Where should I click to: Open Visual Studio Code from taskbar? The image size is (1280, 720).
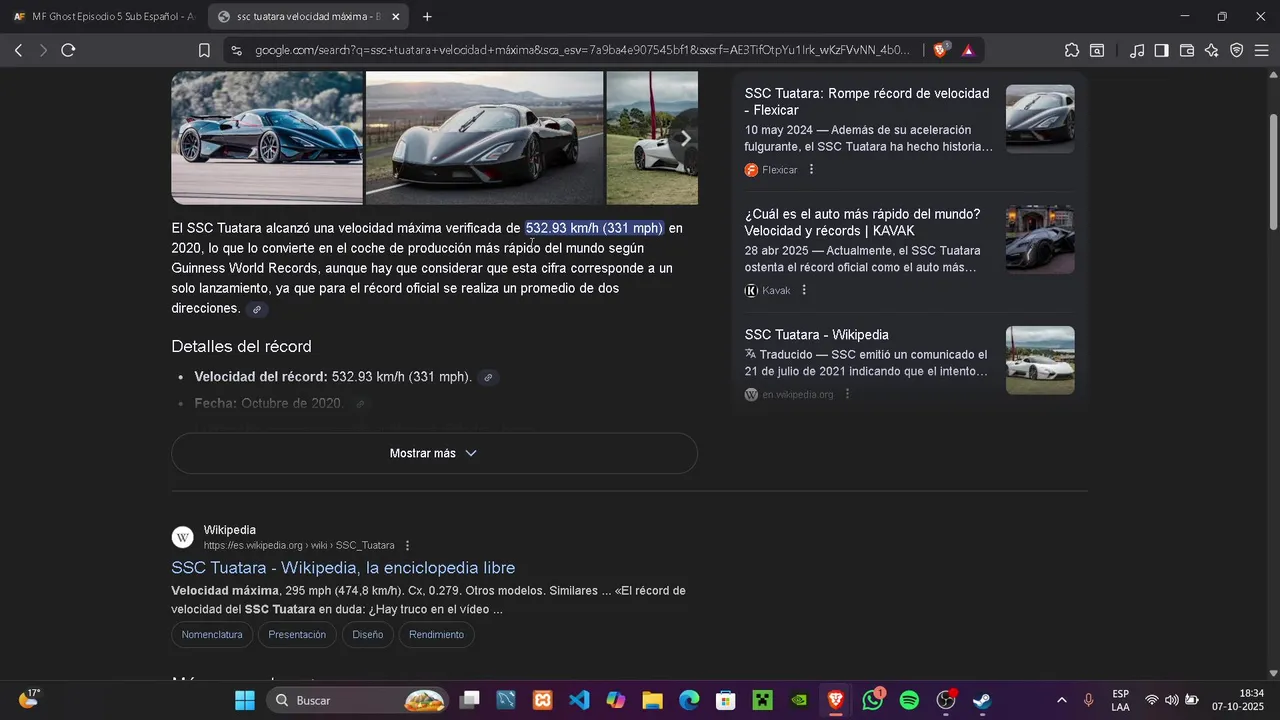tap(579, 700)
